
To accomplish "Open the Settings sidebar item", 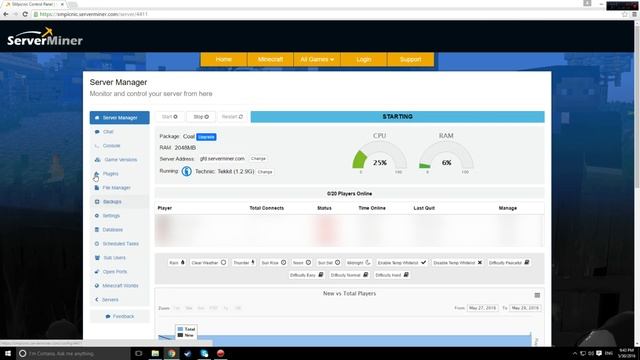I will (119, 216).
